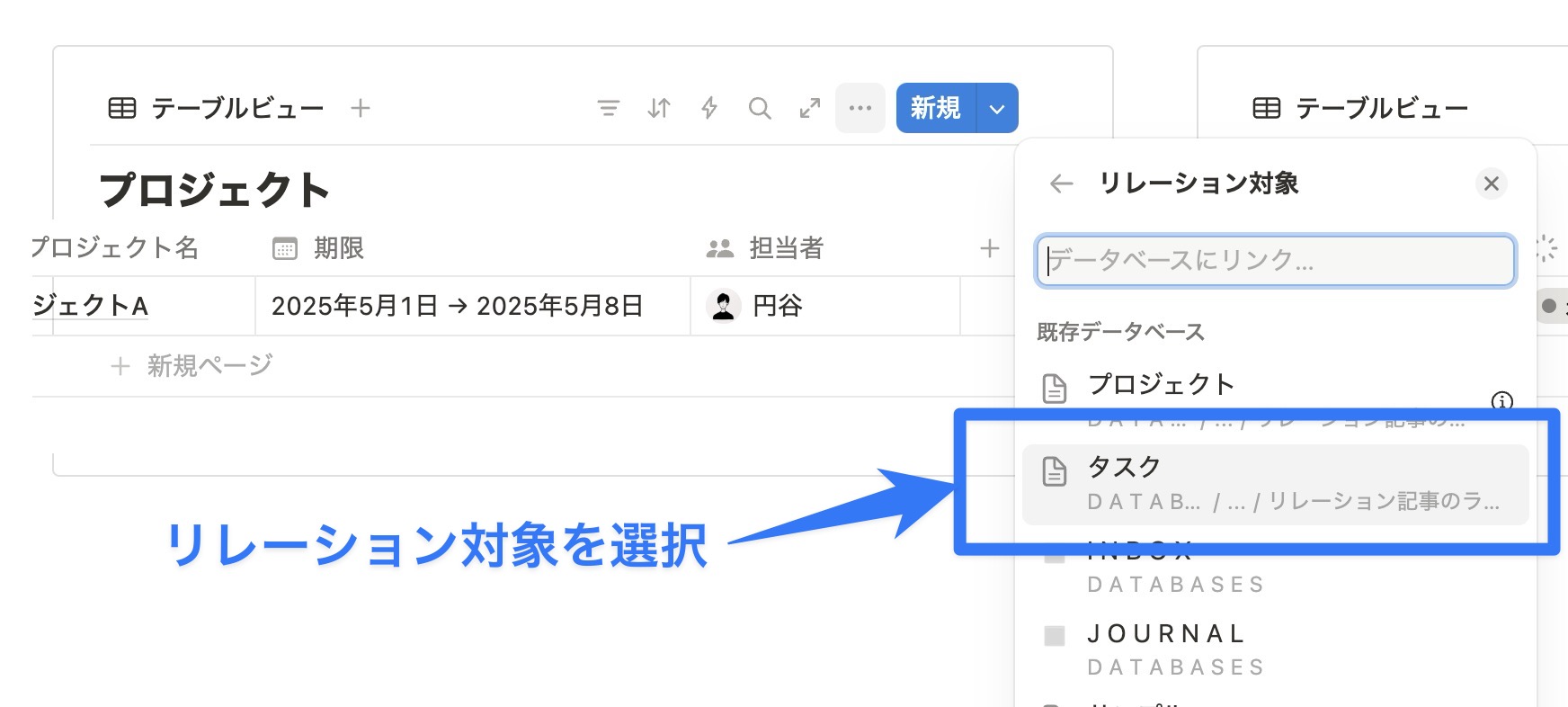This screenshot has width=1568, height=707.
Task: Click the blue 新規 button
Action: (x=936, y=108)
